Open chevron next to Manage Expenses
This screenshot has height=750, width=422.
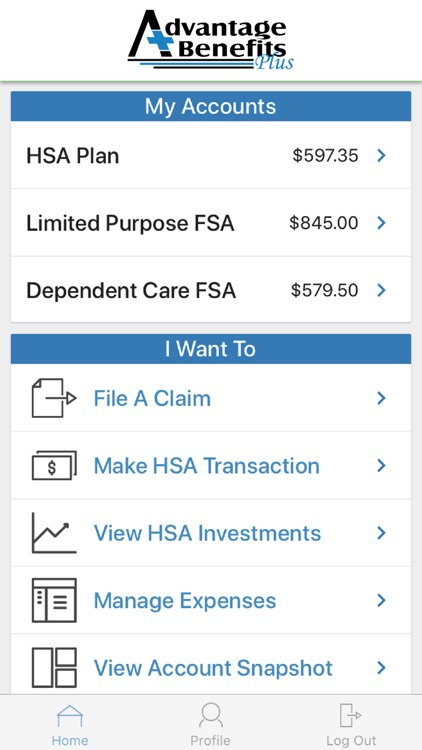click(x=381, y=600)
